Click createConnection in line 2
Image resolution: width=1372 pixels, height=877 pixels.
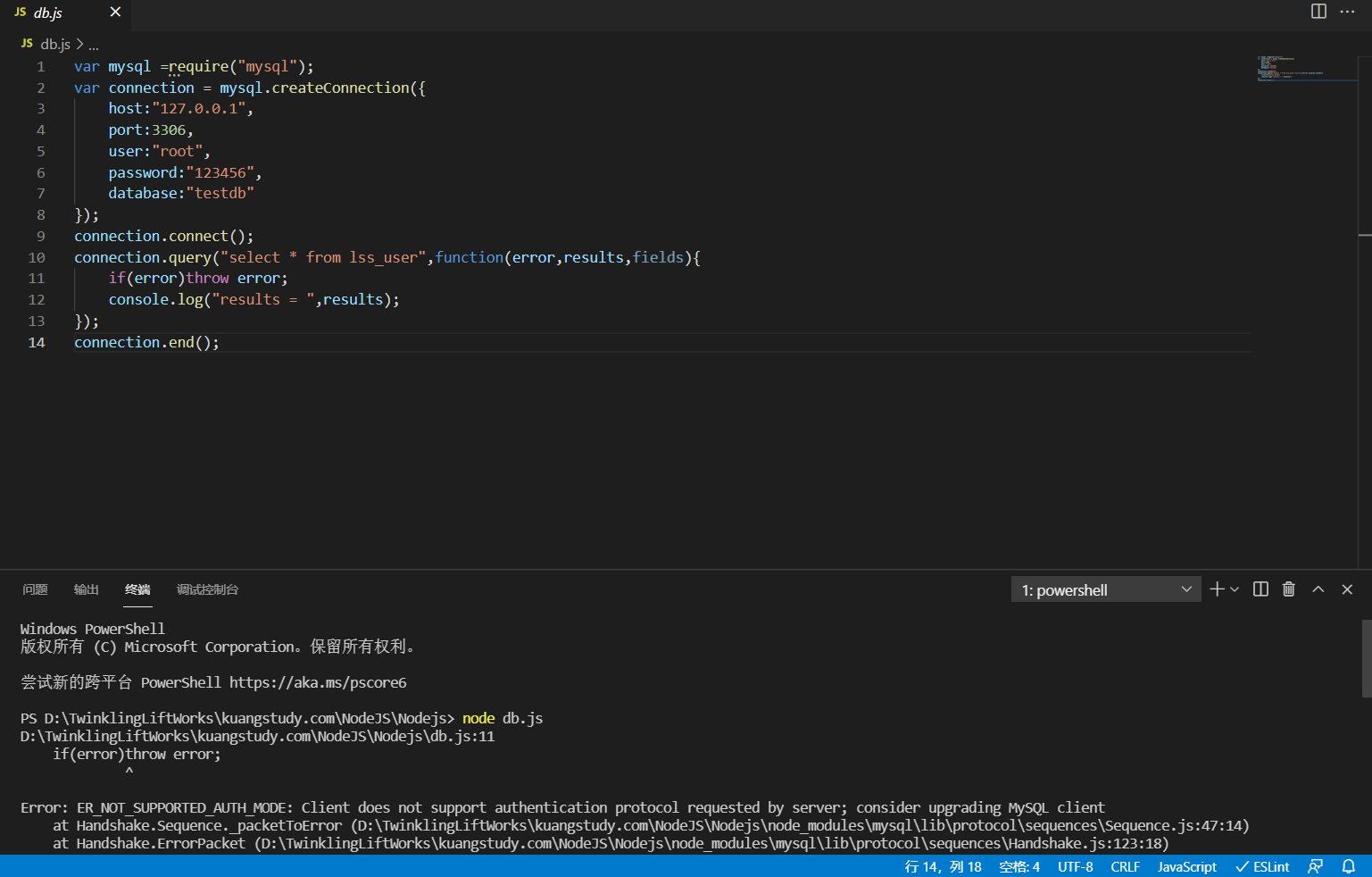340,88
